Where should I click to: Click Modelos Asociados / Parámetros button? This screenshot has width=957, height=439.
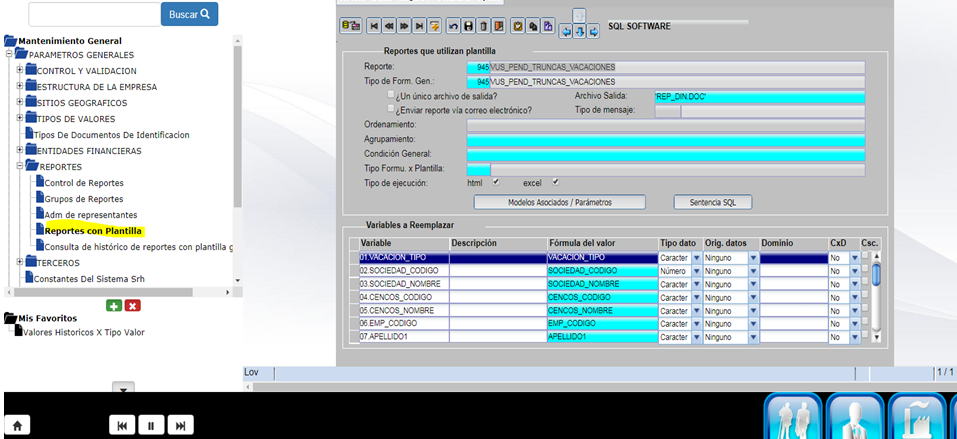559,202
